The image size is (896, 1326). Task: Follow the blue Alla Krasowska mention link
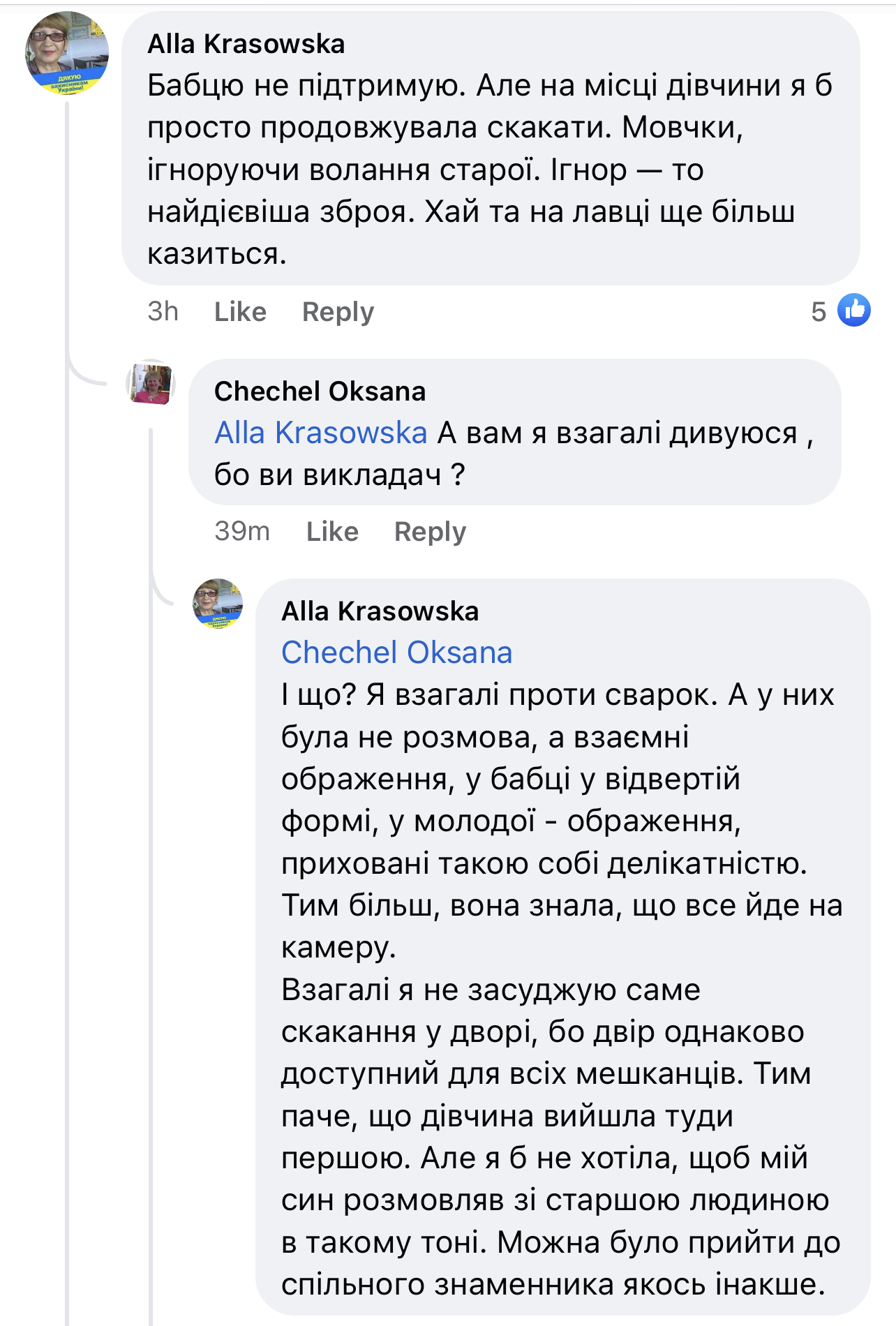coord(320,433)
